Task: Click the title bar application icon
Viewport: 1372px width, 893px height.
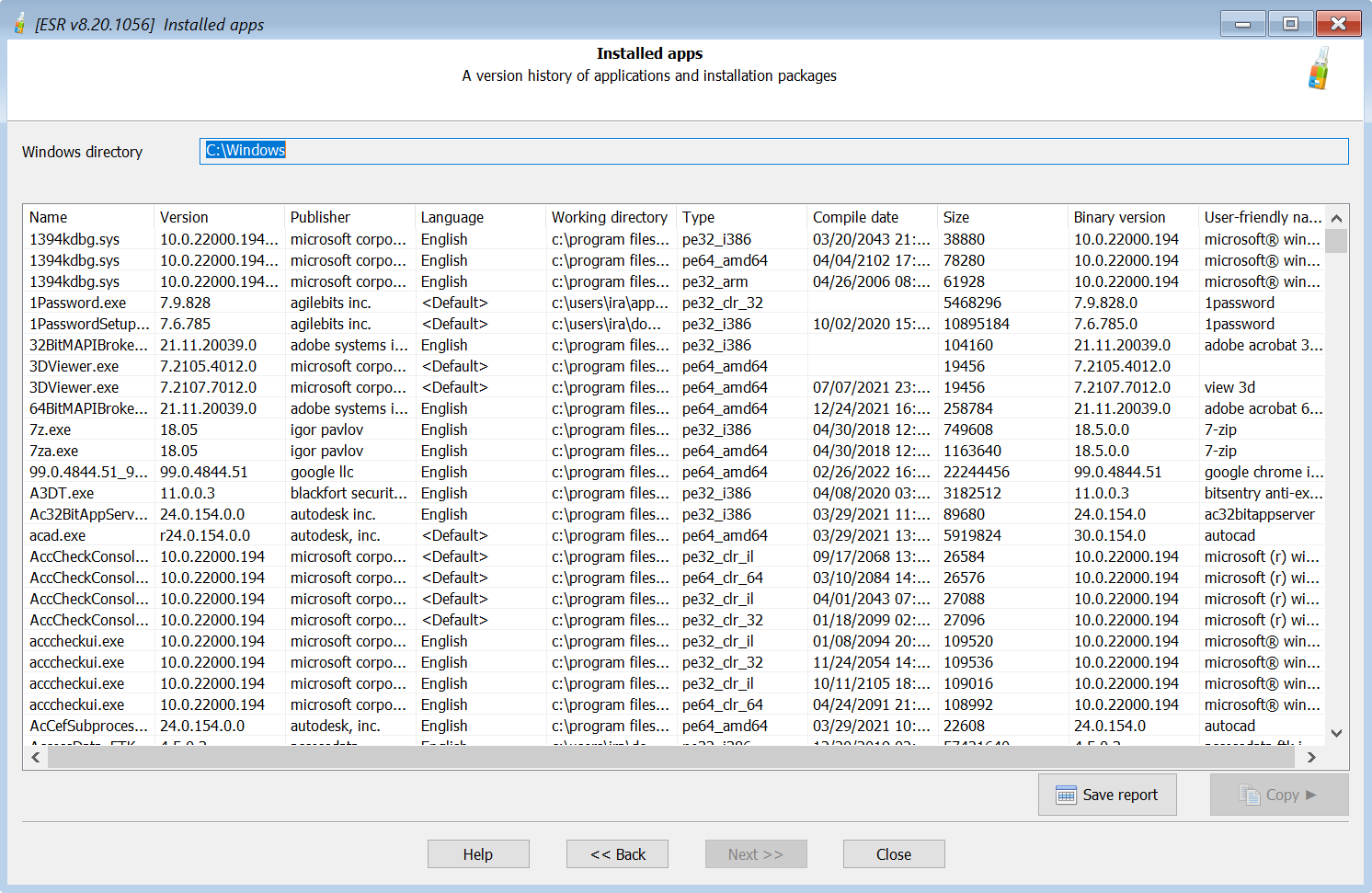Action: tap(19, 24)
